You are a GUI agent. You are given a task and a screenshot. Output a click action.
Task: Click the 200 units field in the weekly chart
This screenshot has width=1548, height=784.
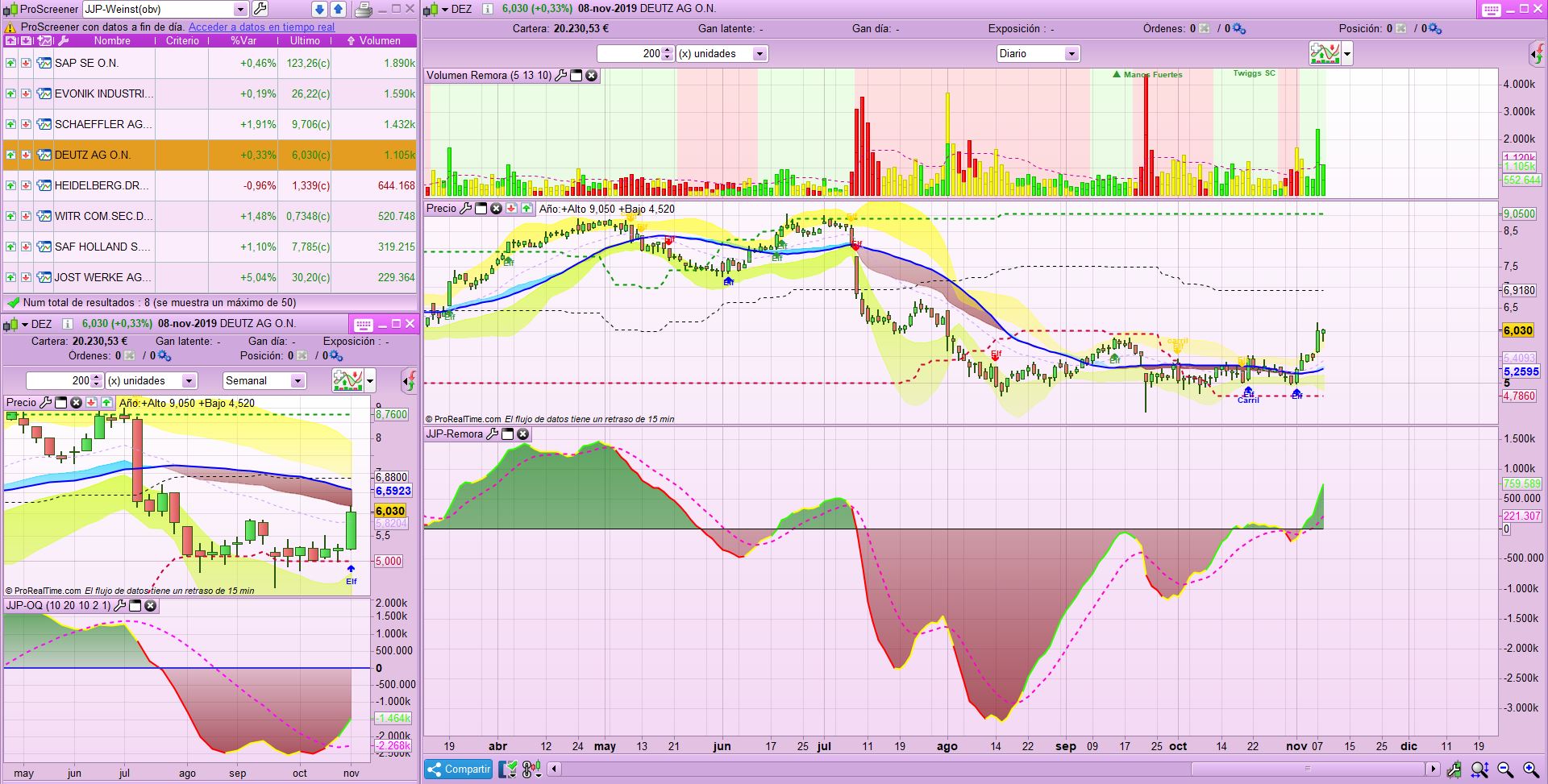point(64,381)
